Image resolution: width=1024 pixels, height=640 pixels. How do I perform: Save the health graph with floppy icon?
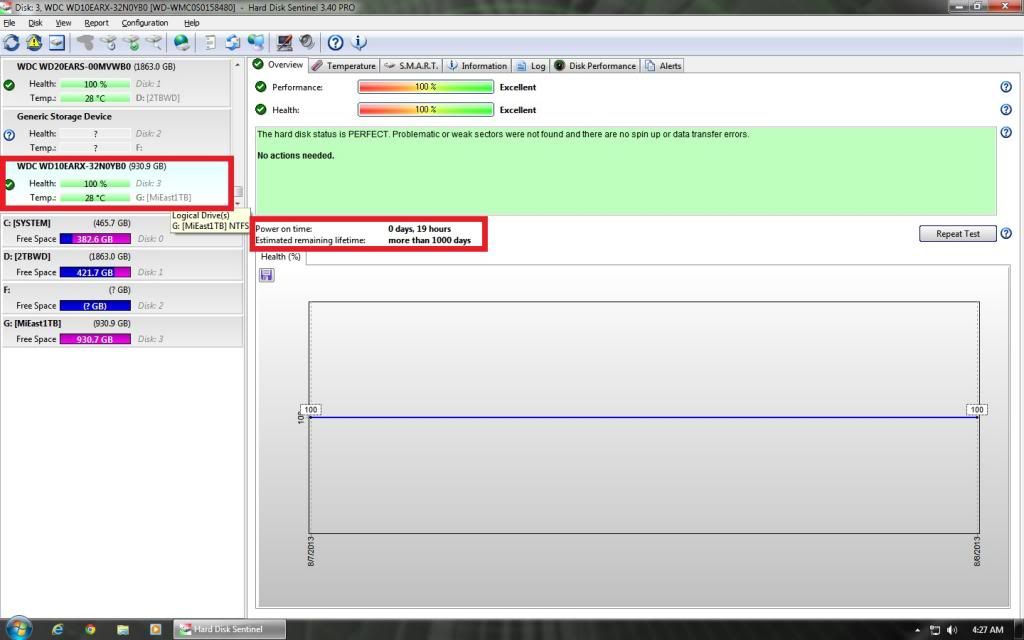coord(266,275)
